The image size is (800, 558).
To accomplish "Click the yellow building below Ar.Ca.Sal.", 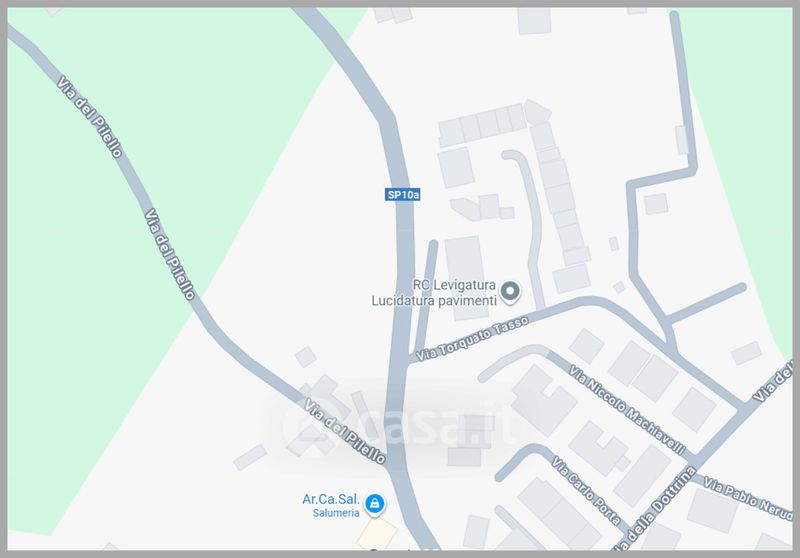I will (x=377, y=535).
